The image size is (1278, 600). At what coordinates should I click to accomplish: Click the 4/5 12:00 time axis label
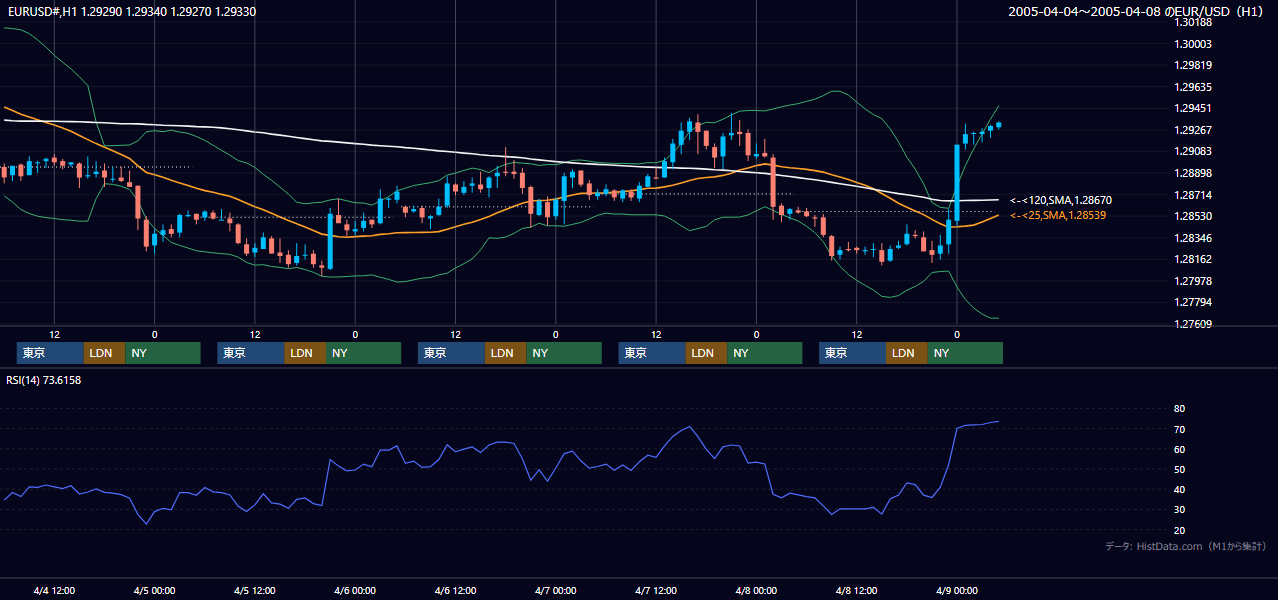[x=255, y=590]
